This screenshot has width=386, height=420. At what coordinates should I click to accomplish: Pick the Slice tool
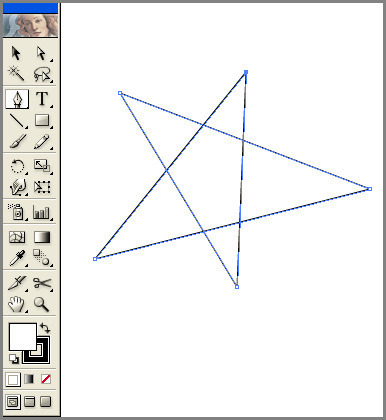[17, 283]
